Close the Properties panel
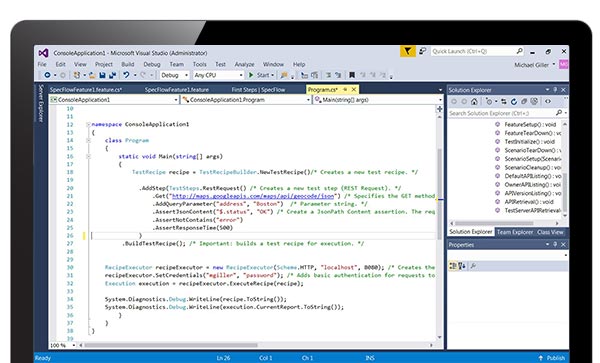 point(563,244)
